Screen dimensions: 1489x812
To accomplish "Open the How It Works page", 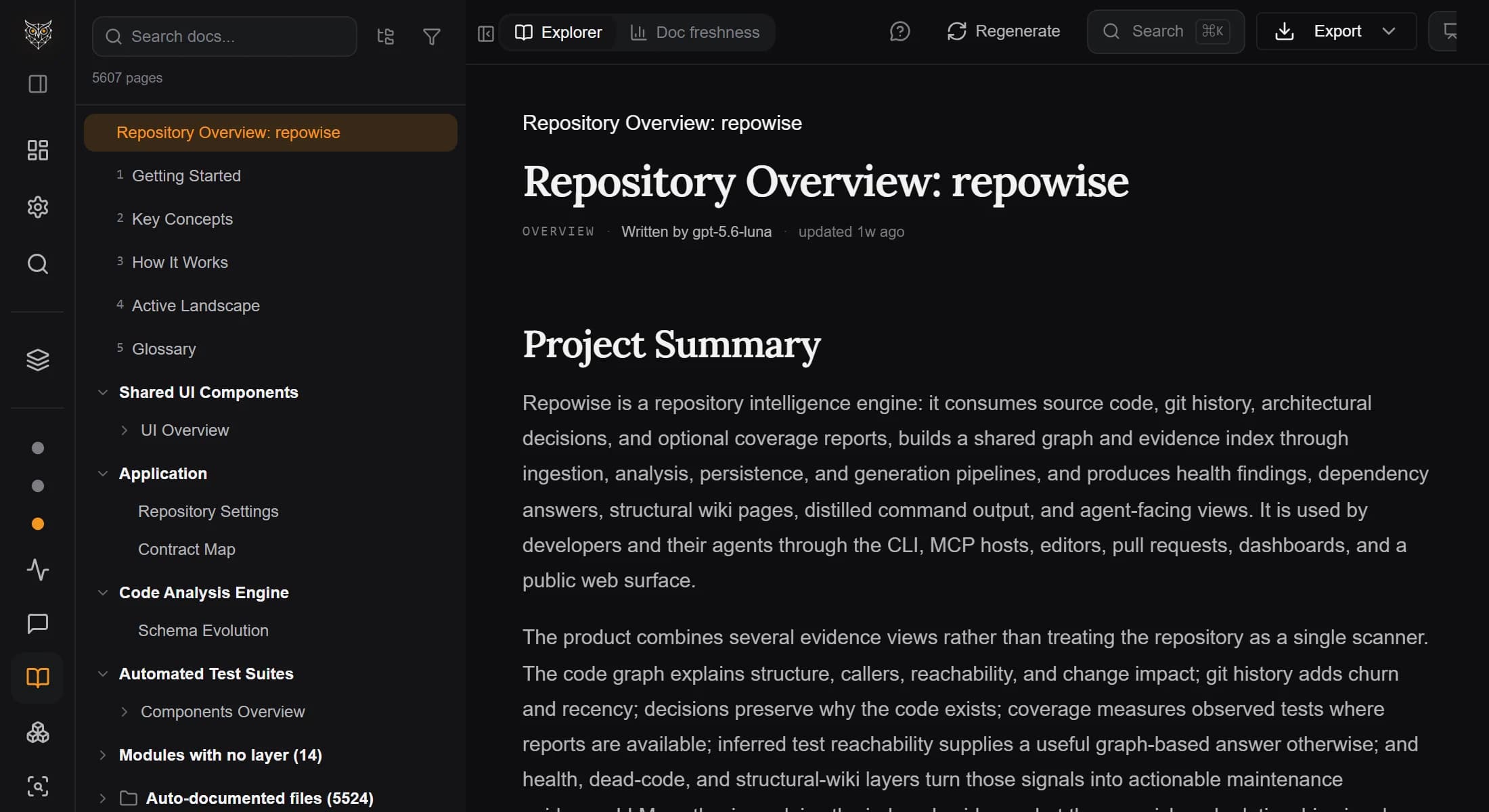I will click(x=180, y=263).
